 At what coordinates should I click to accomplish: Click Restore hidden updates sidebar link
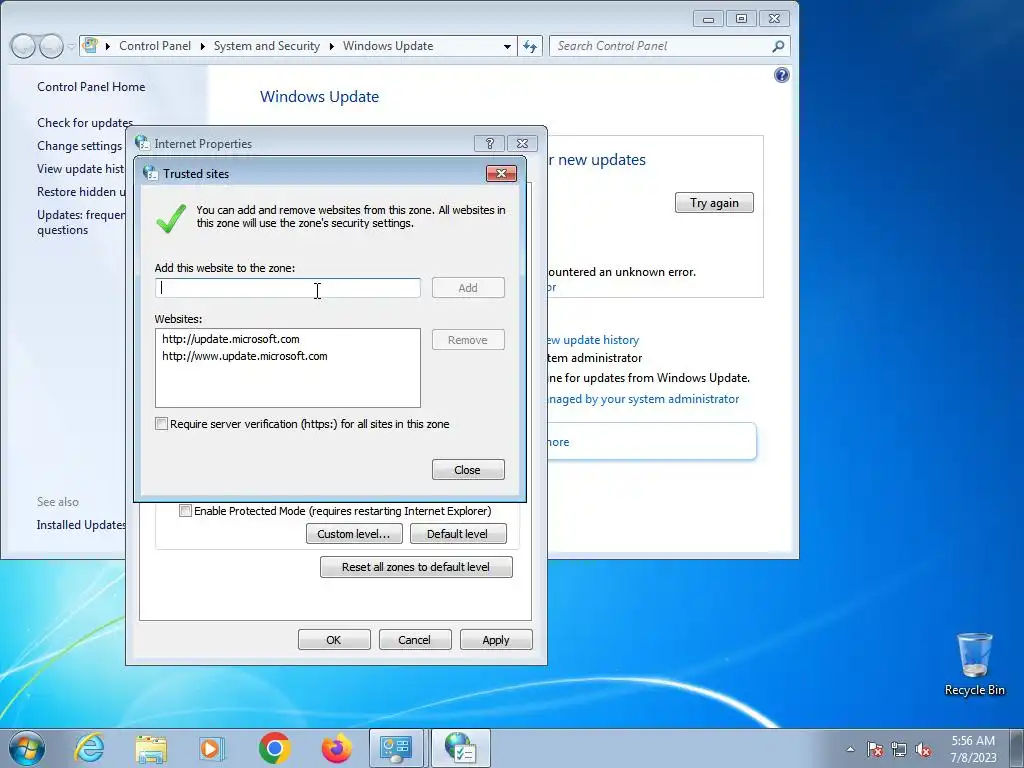pos(81,191)
